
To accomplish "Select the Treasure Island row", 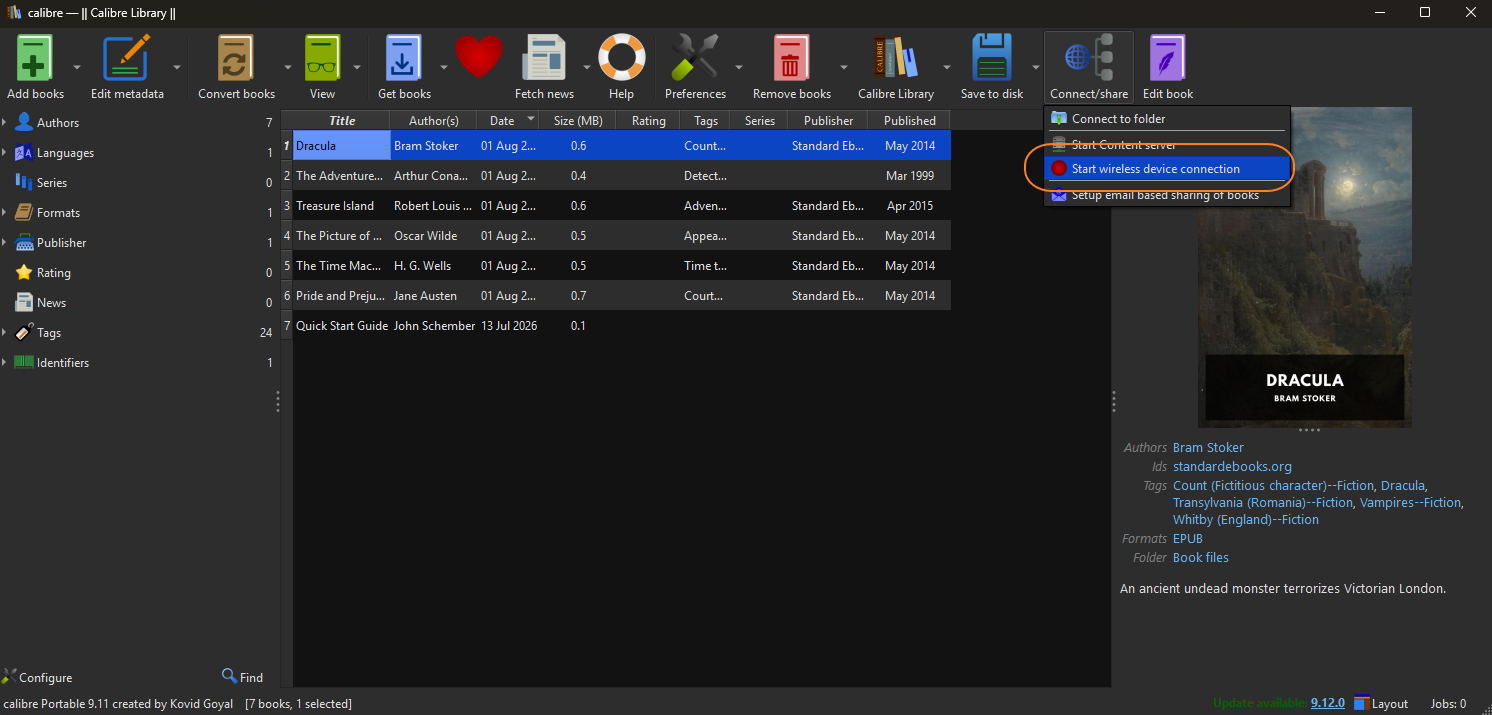I will pyautogui.click(x=616, y=205).
